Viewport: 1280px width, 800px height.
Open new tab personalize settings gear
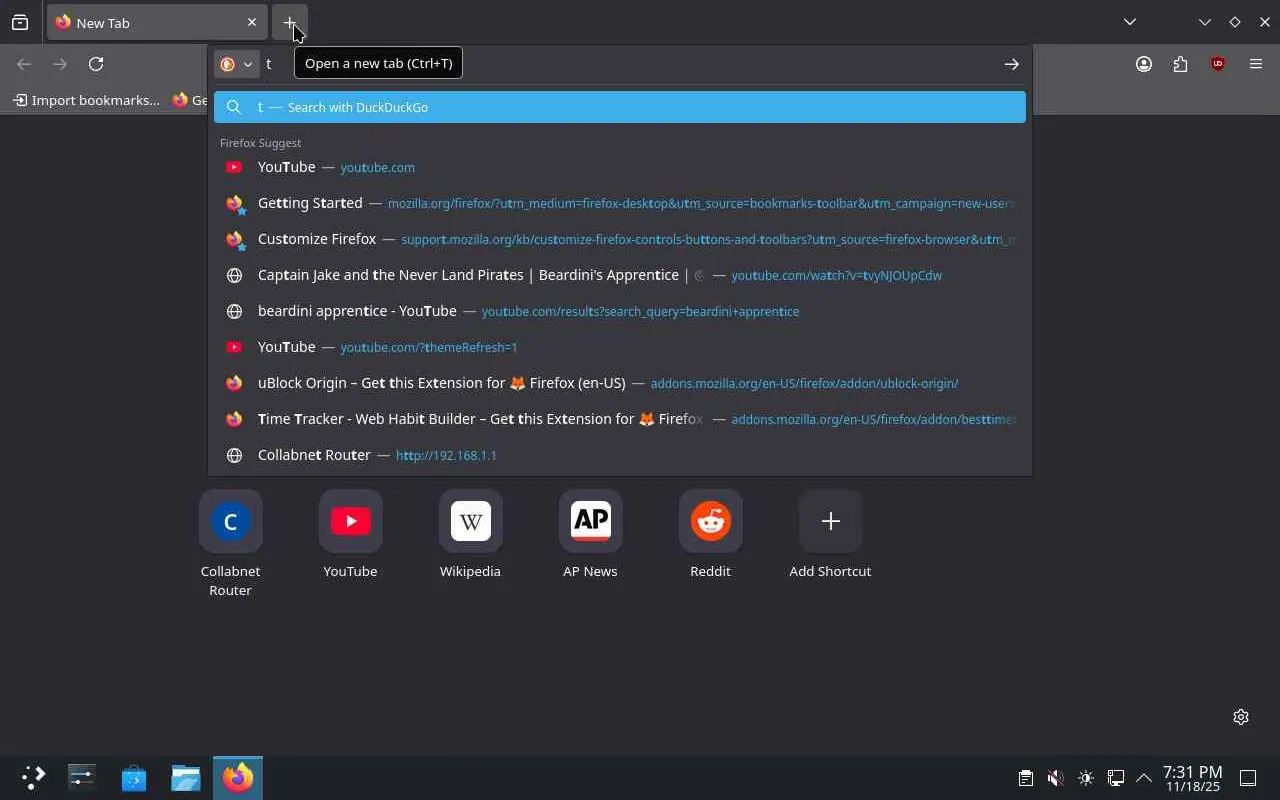tap(1241, 717)
